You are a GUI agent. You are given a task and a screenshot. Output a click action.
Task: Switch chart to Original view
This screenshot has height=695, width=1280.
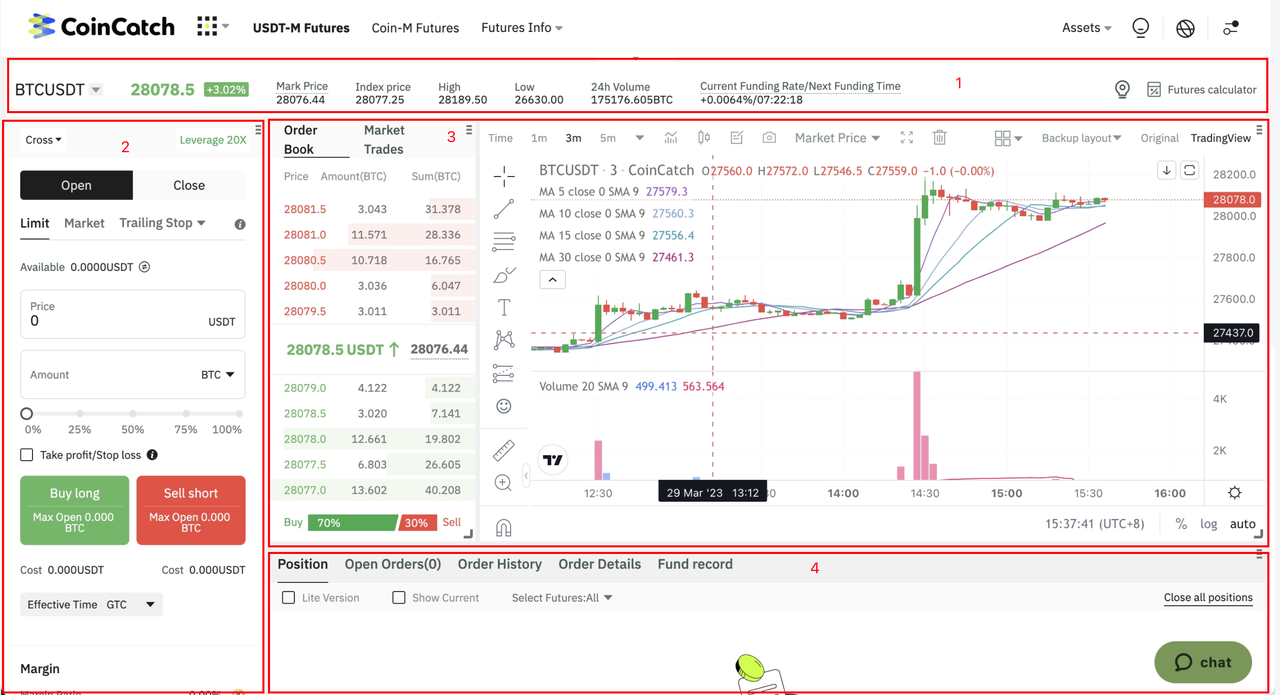1160,138
